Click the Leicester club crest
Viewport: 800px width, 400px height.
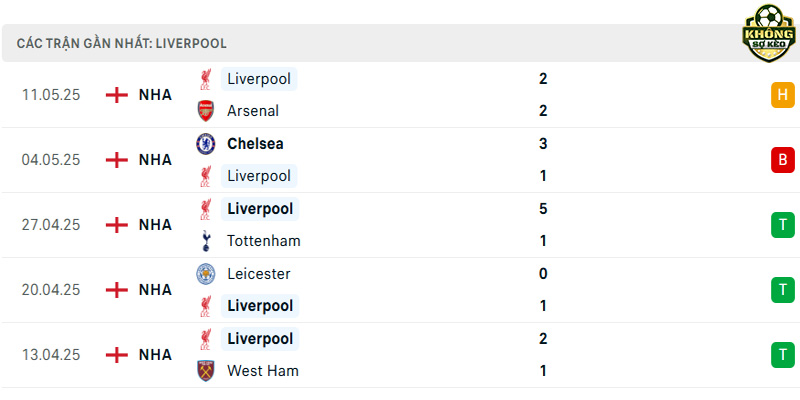click(206, 274)
